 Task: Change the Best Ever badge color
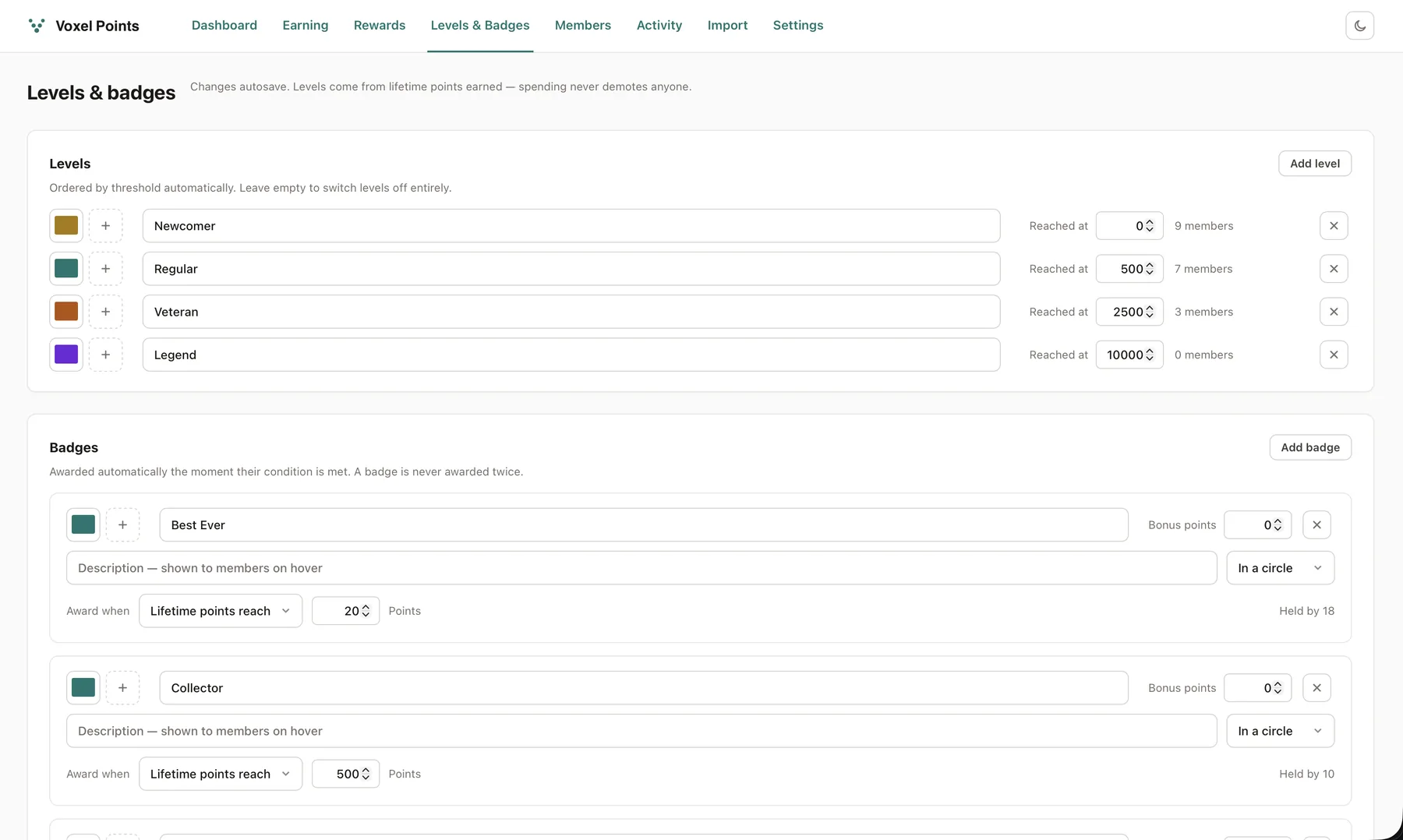click(x=83, y=525)
